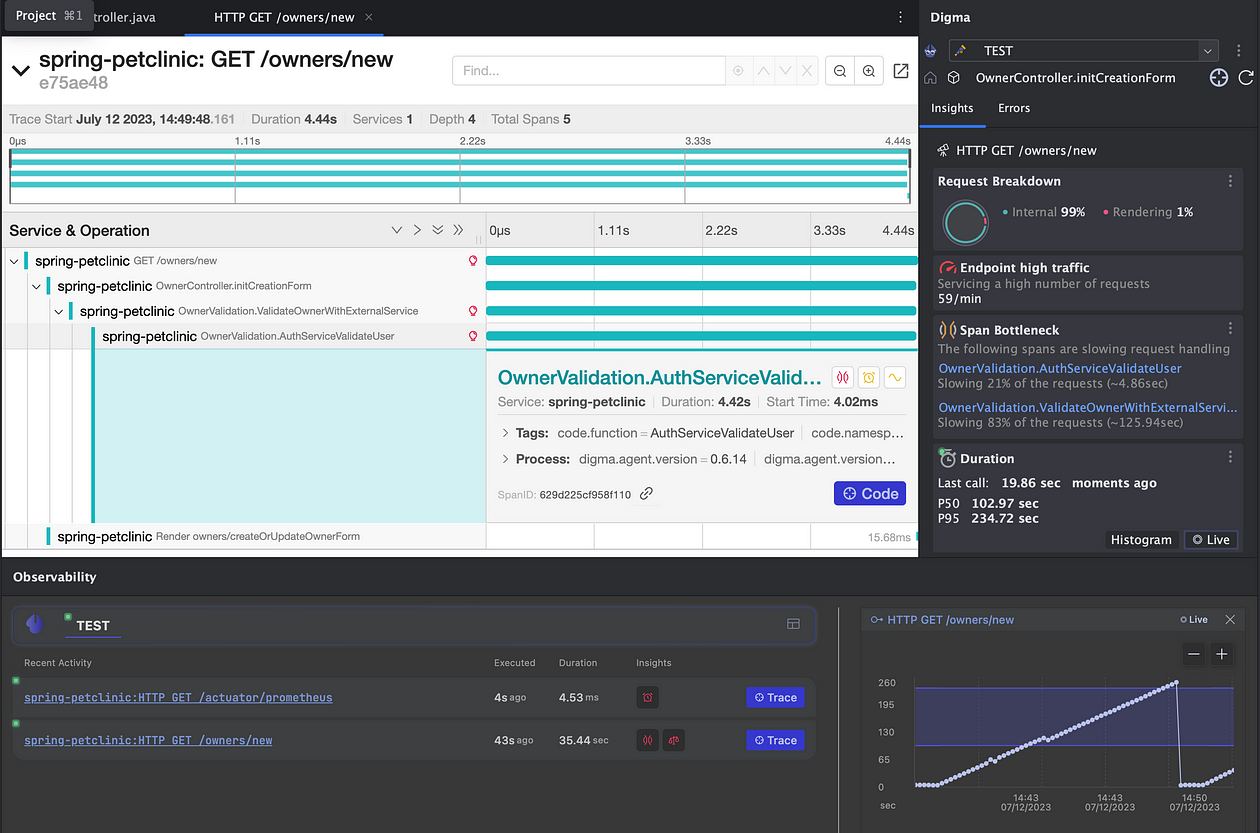Click the zoom-out magnifier in trace viewer

click(839, 70)
